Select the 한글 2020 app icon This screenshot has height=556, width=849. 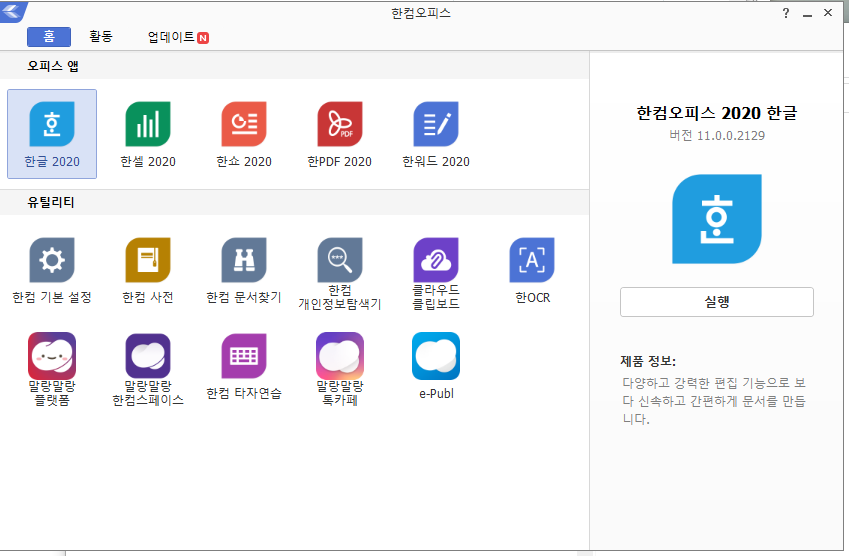click(x=52, y=134)
